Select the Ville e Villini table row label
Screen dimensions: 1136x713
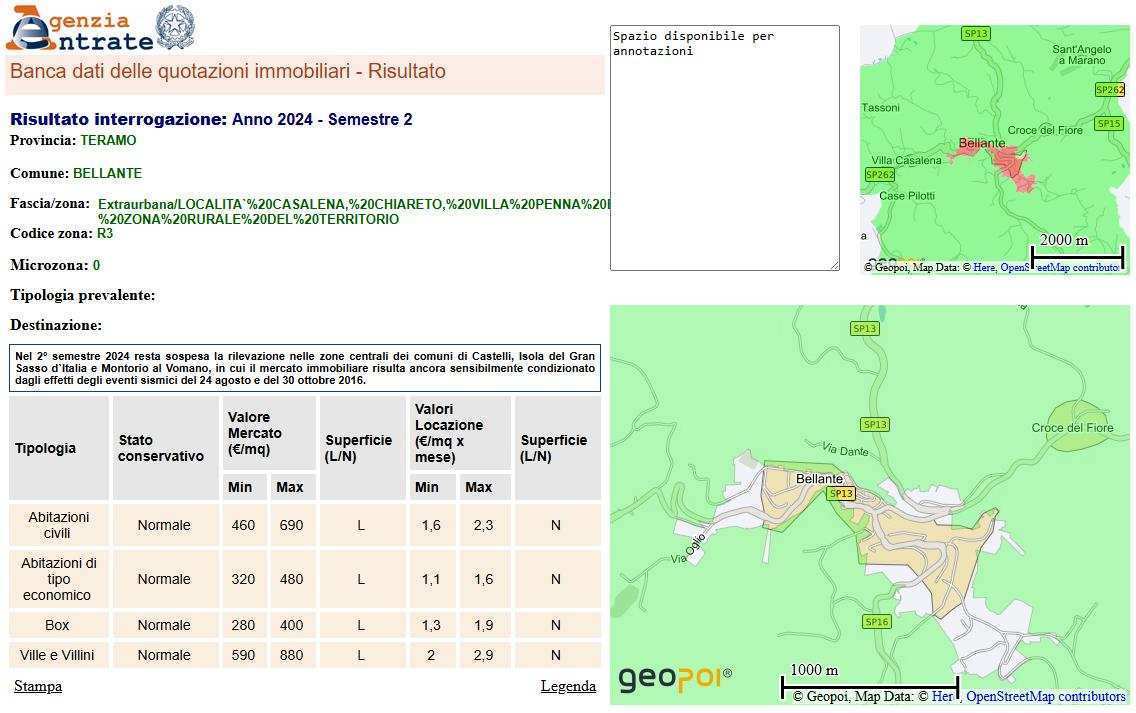[x=57, y=655]
